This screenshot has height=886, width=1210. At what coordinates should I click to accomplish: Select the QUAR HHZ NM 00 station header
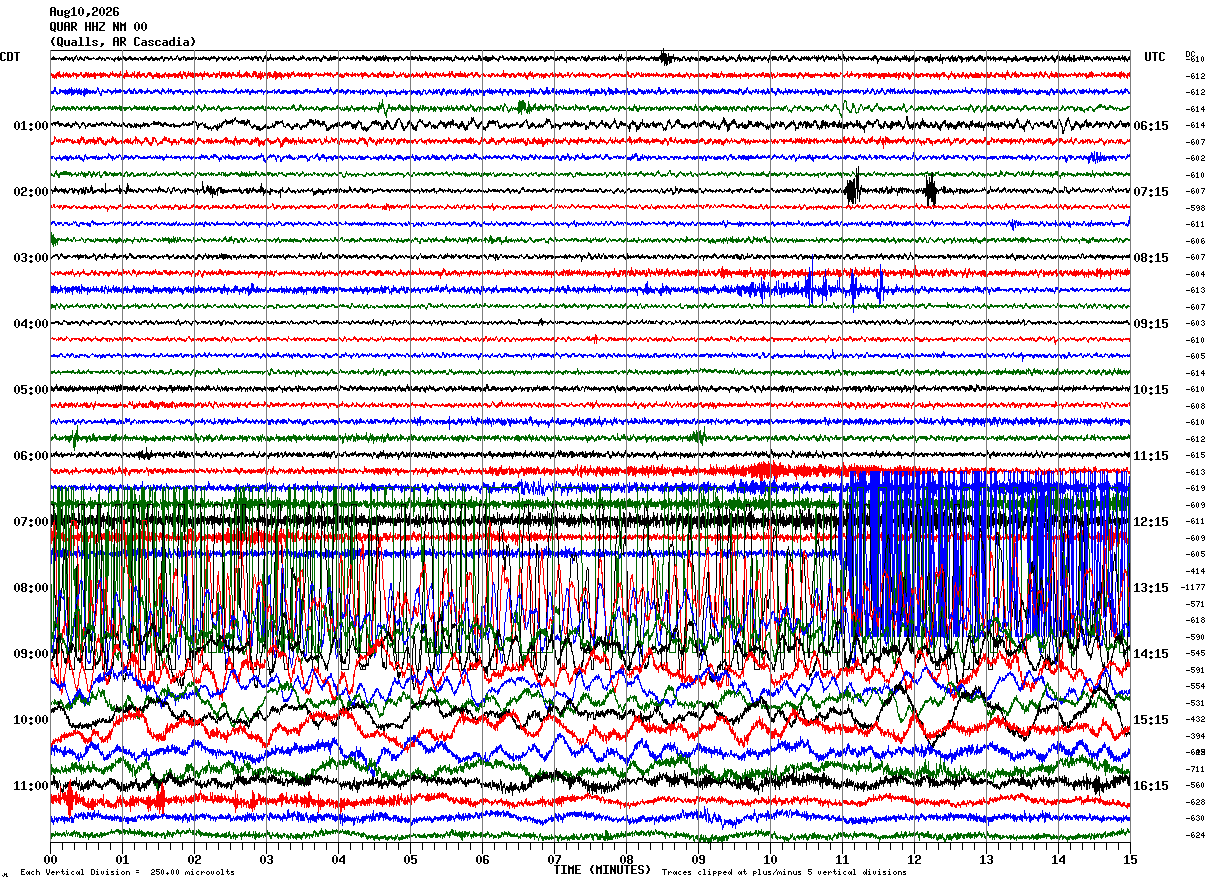click(x=98, y=27)
